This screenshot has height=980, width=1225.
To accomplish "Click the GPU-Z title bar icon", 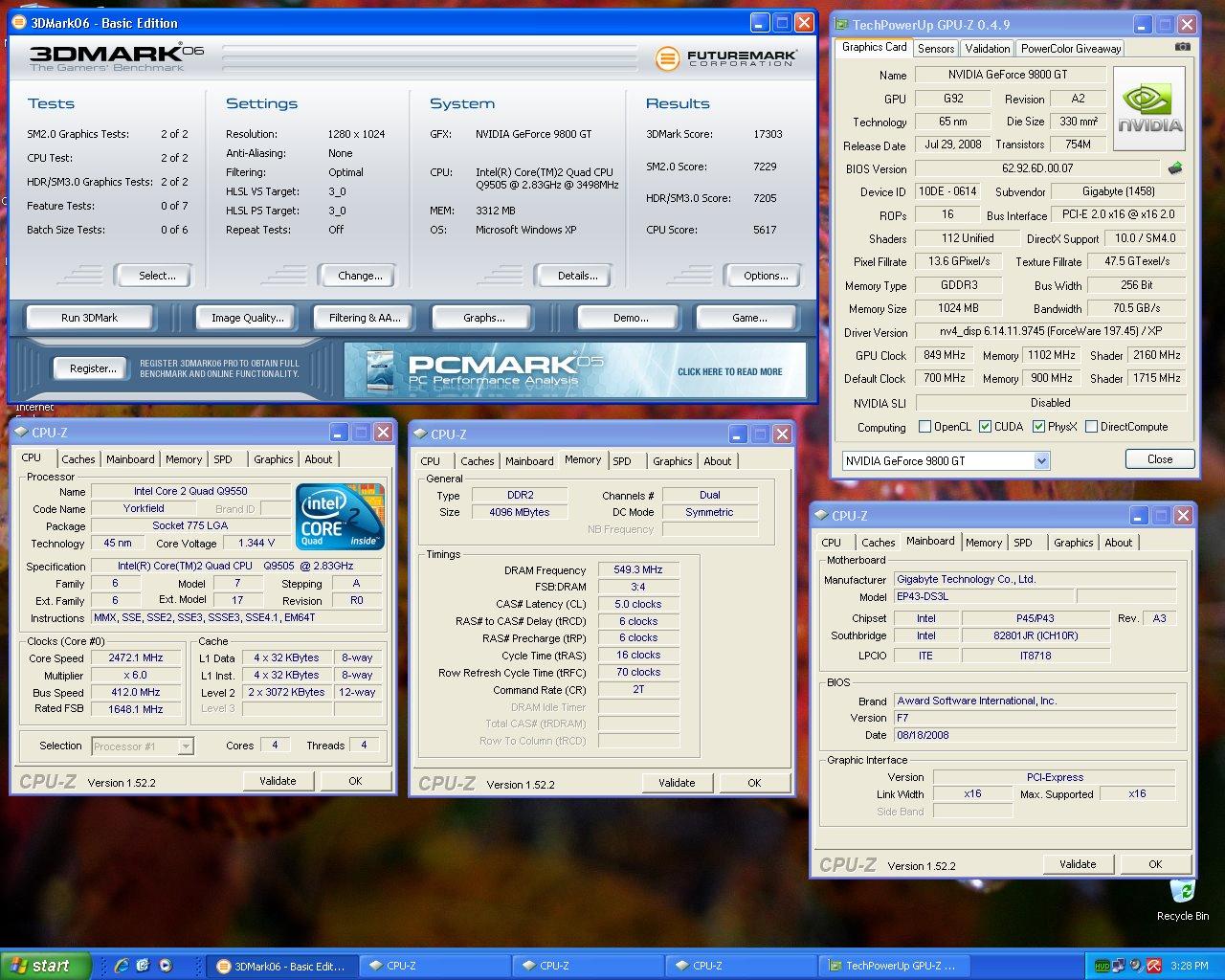I will 842,24.
